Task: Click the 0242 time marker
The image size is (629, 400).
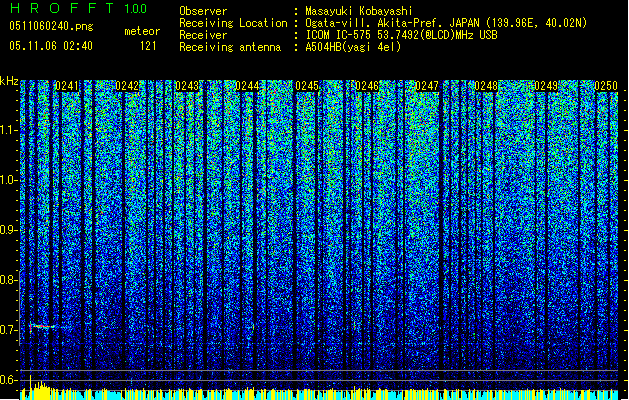Action: (127, 86)
